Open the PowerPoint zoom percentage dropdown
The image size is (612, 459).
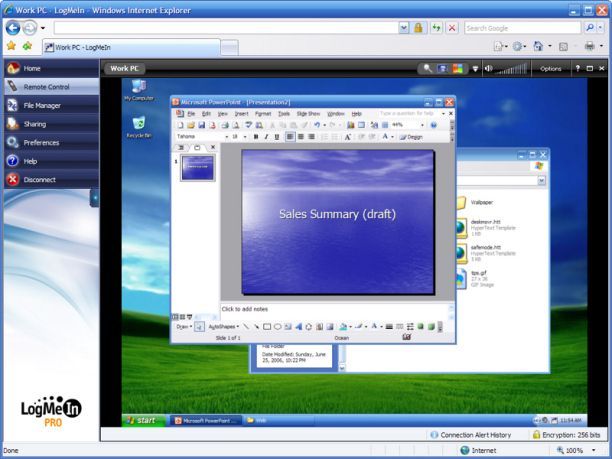pyautogui.click(x=422, y=125)
